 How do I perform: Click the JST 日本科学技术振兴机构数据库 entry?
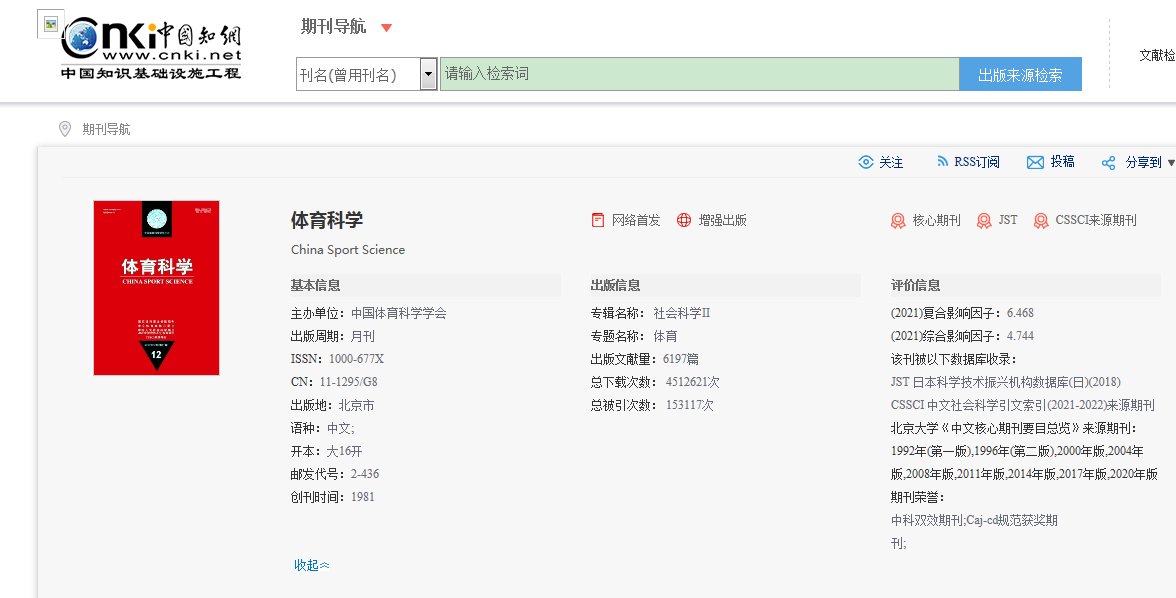point(1006,382)
